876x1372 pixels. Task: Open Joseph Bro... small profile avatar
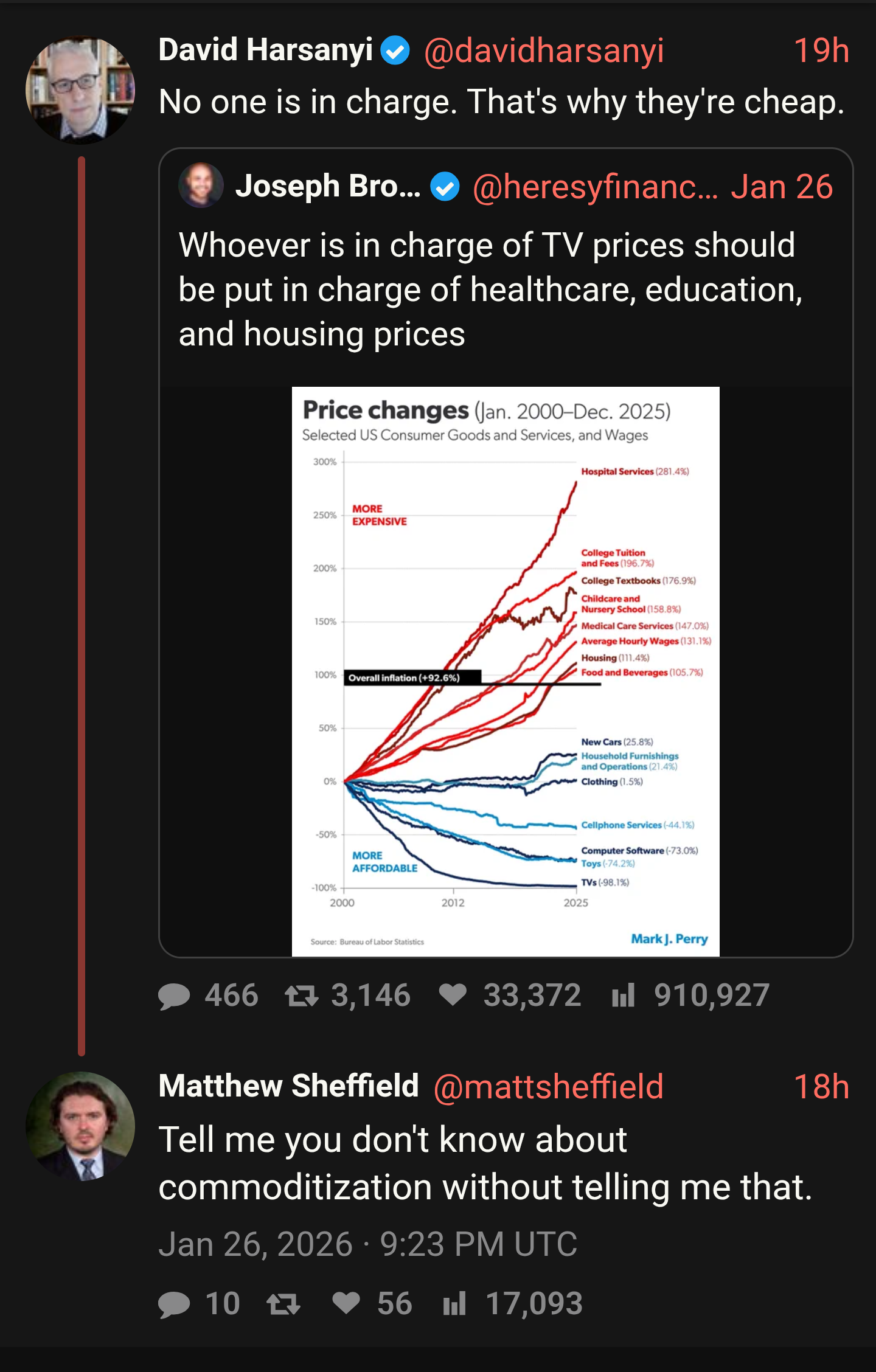201,185
